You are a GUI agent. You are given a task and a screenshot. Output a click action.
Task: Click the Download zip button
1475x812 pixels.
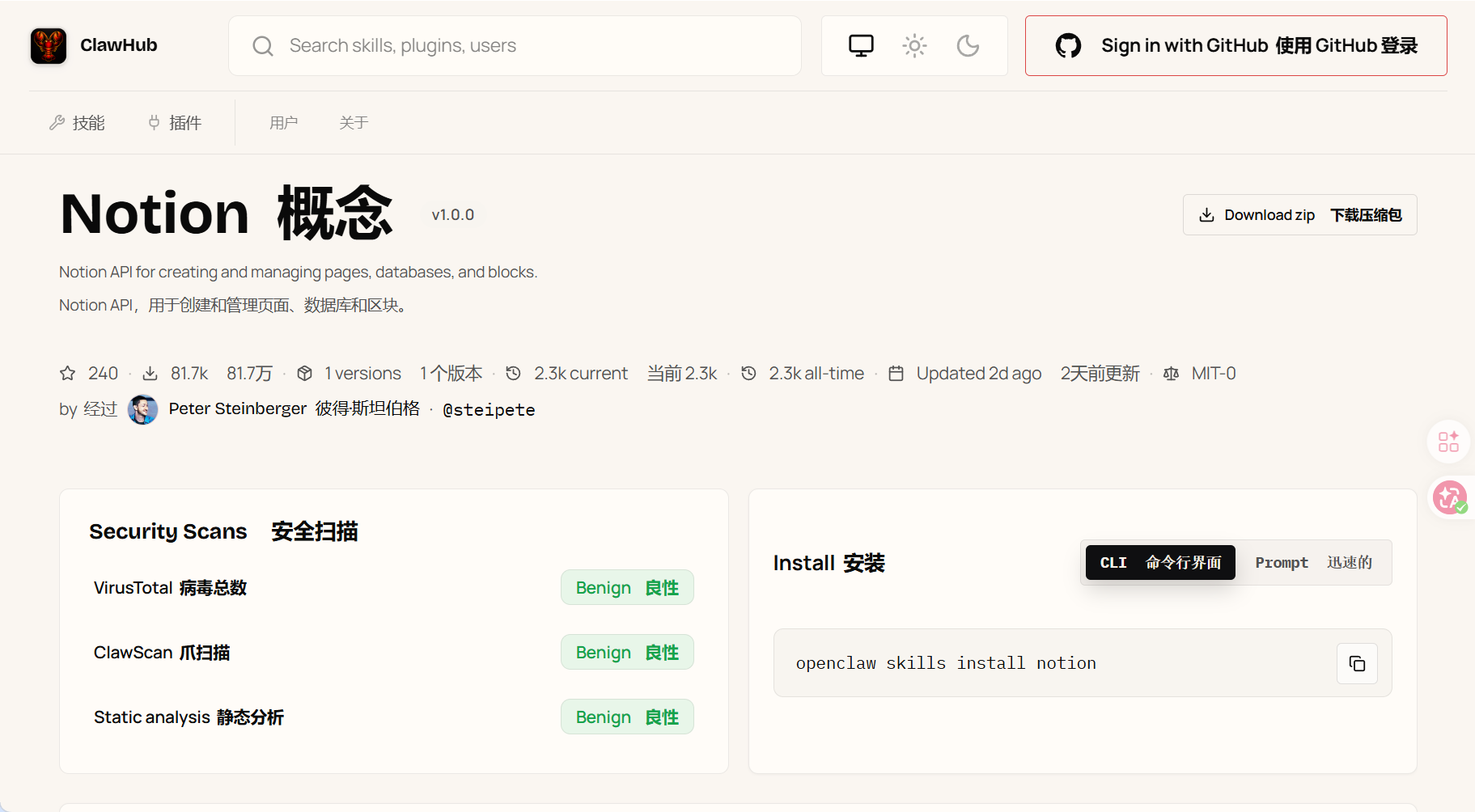[1299, 215]
